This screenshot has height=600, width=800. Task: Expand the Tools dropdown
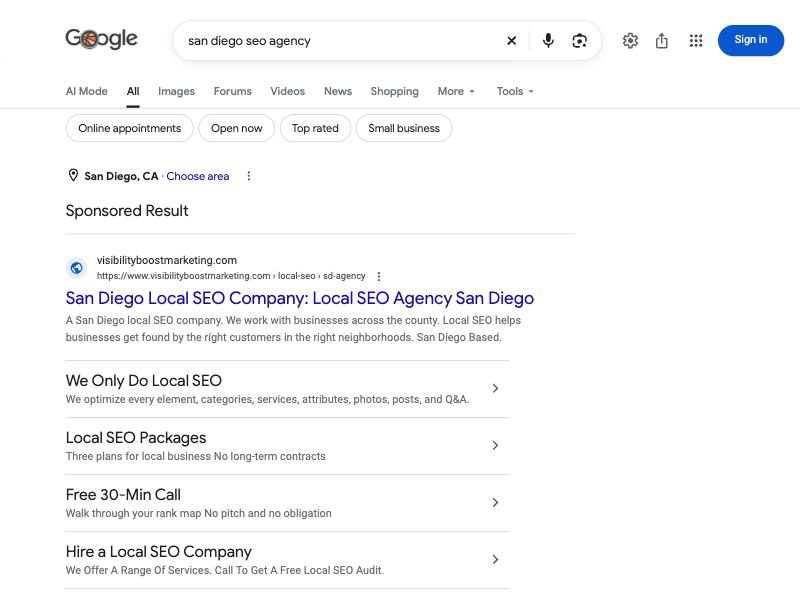[x=515, y=91]
